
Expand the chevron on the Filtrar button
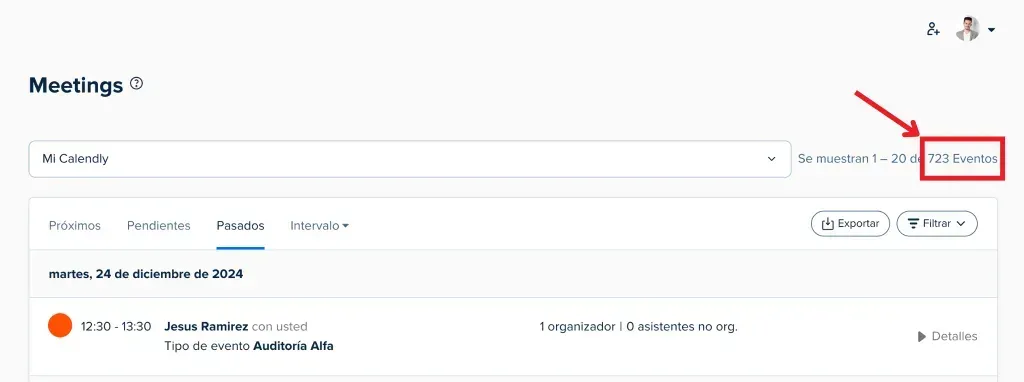tap(961, 223)
